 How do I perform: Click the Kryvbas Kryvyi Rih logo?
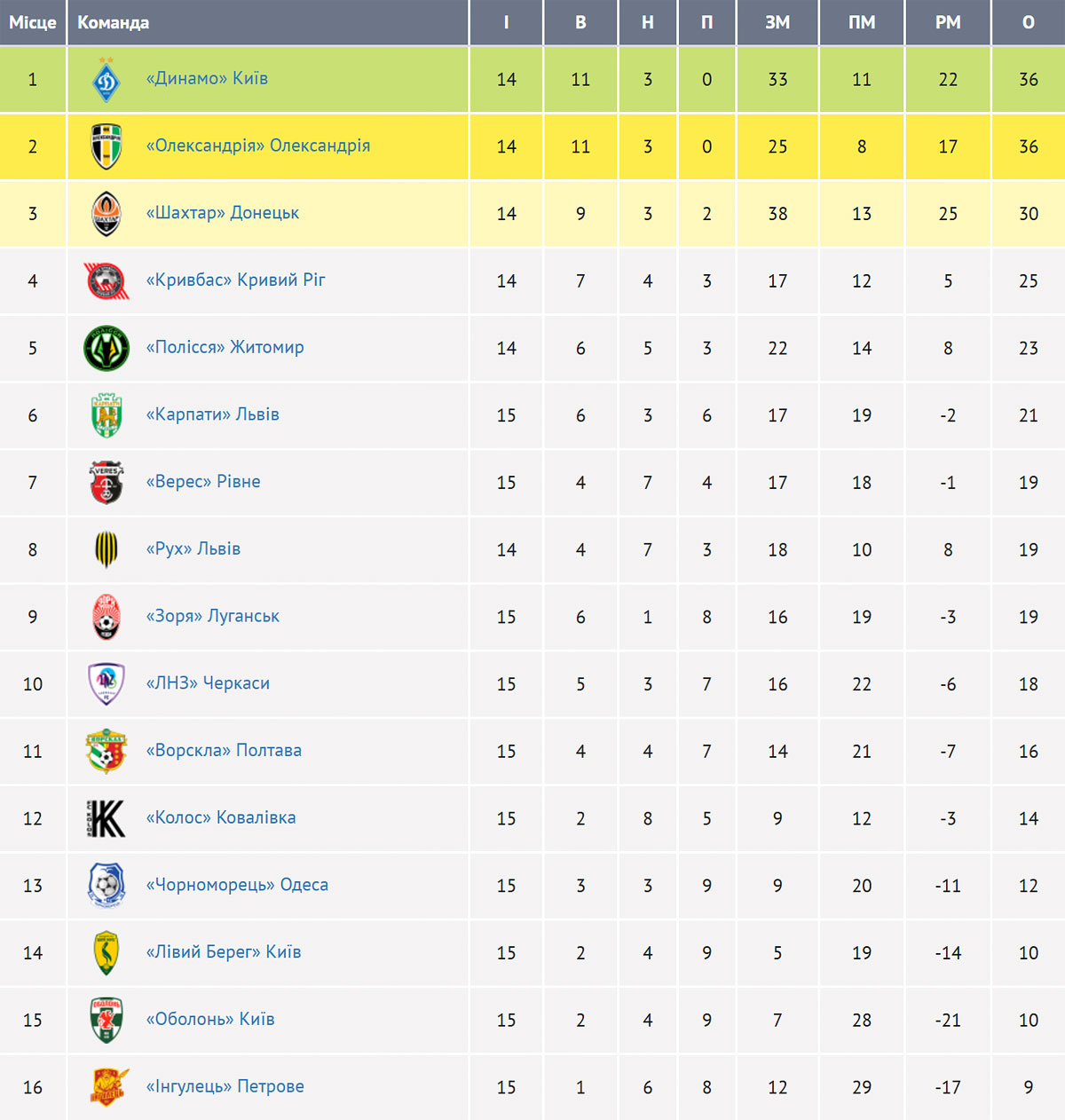[x=106, y=280]
